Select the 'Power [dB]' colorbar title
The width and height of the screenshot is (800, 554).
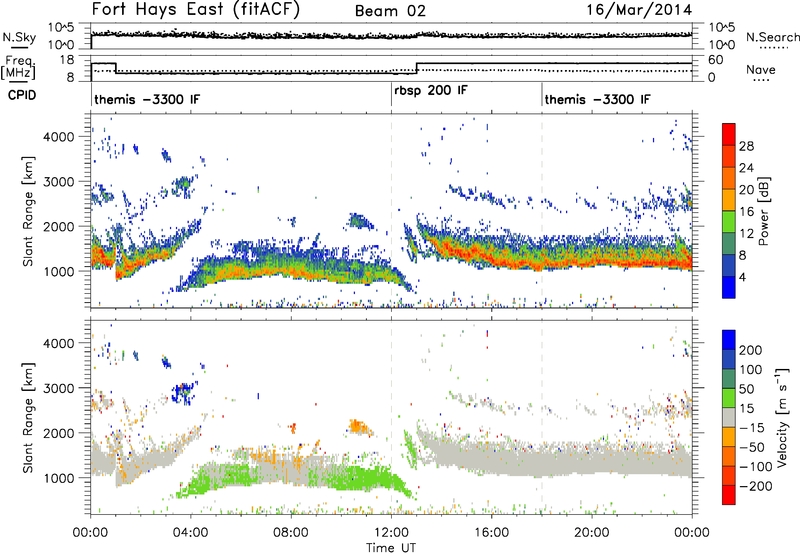(x=763, y=211)
